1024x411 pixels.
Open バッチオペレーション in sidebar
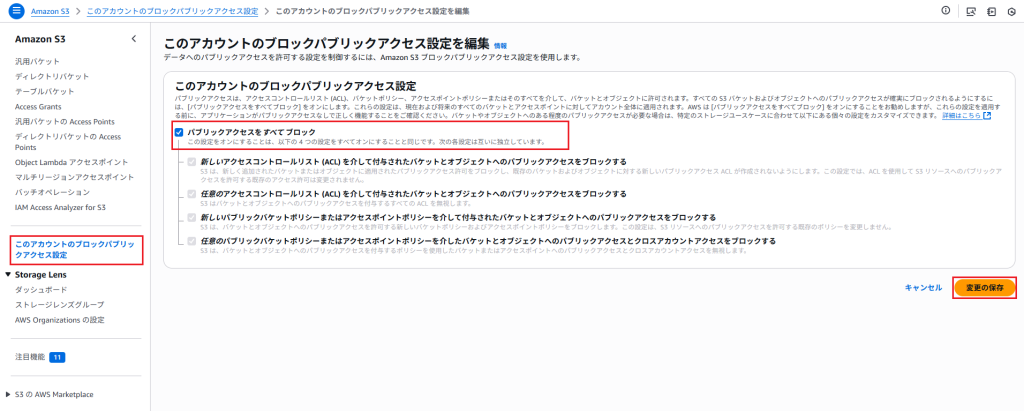(x=52, y=193)
